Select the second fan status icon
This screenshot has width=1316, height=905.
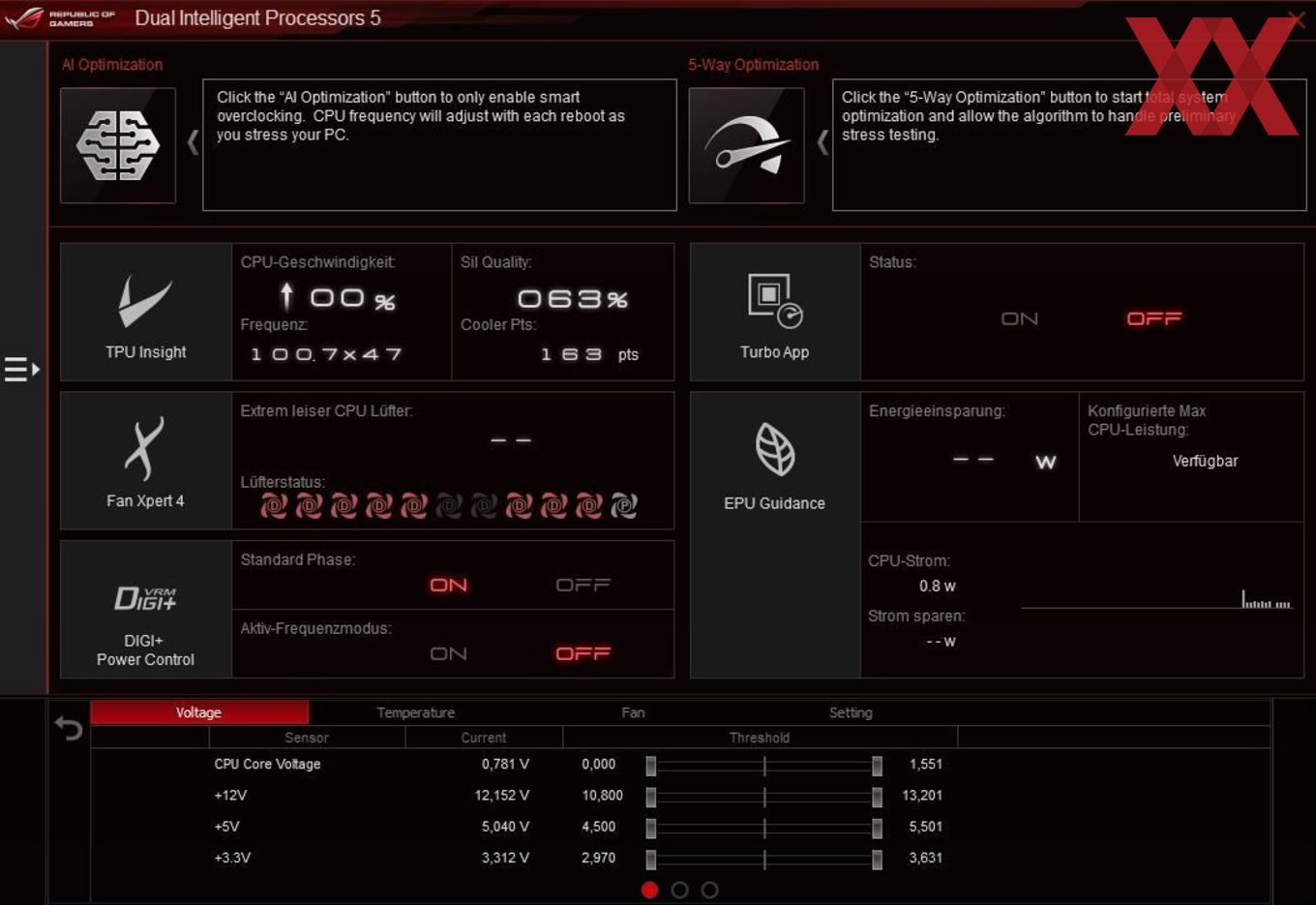[x=309, y=505]
